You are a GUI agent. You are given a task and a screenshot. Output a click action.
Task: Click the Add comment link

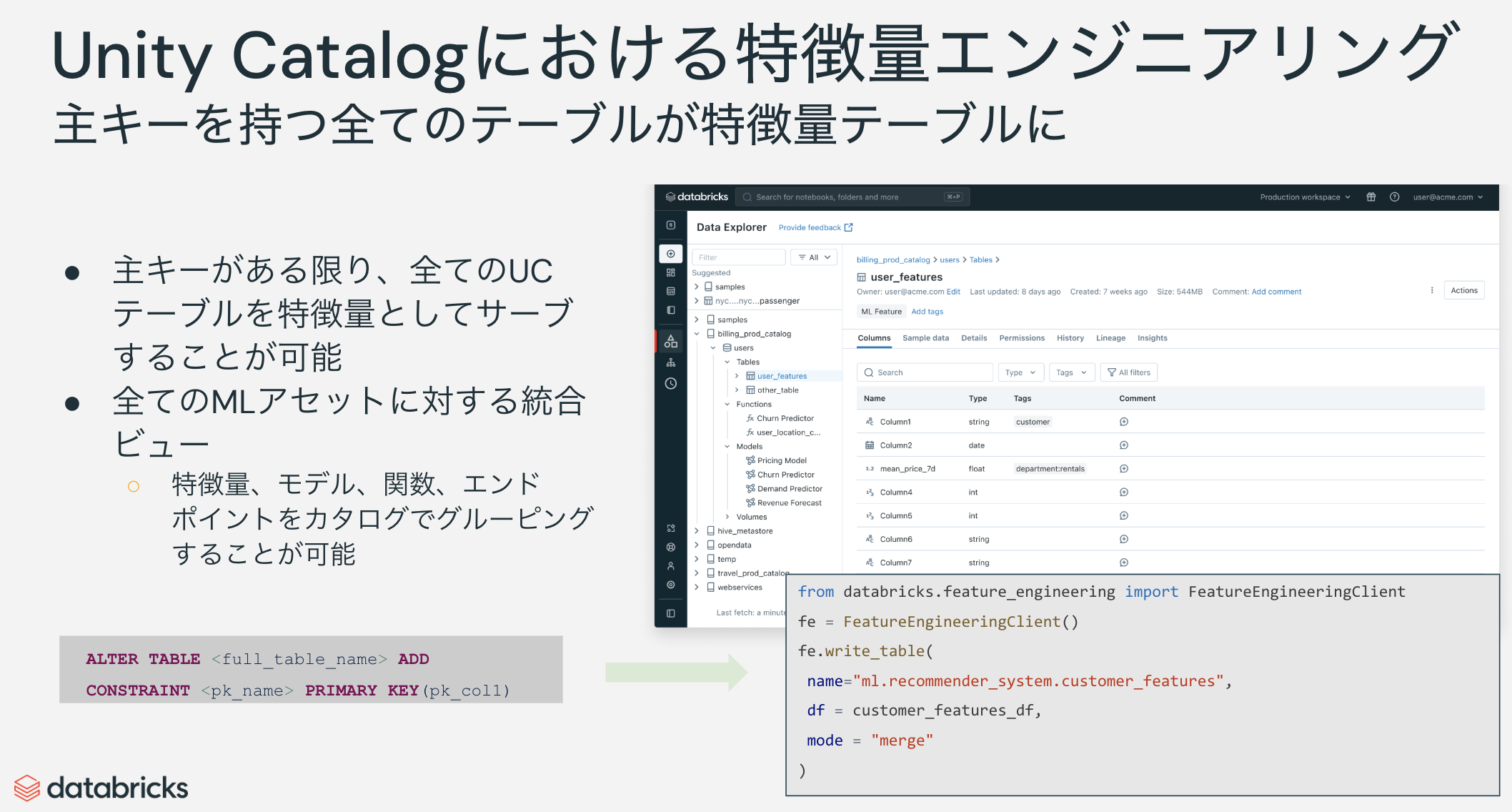point(1276,292)
